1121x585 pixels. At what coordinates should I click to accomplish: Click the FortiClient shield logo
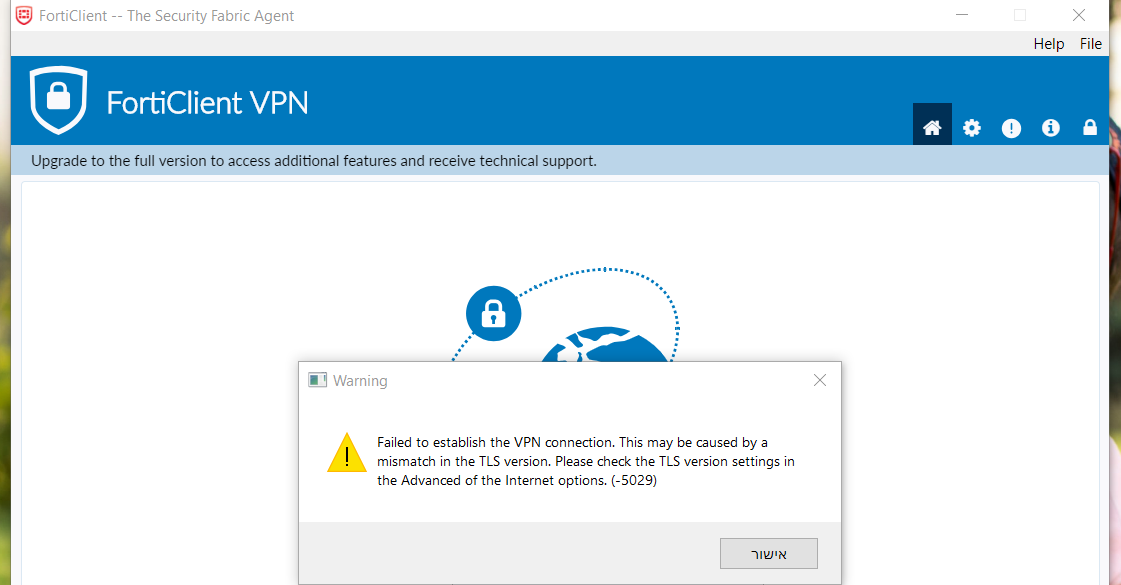pyautogui.click(x=59, y=100)
